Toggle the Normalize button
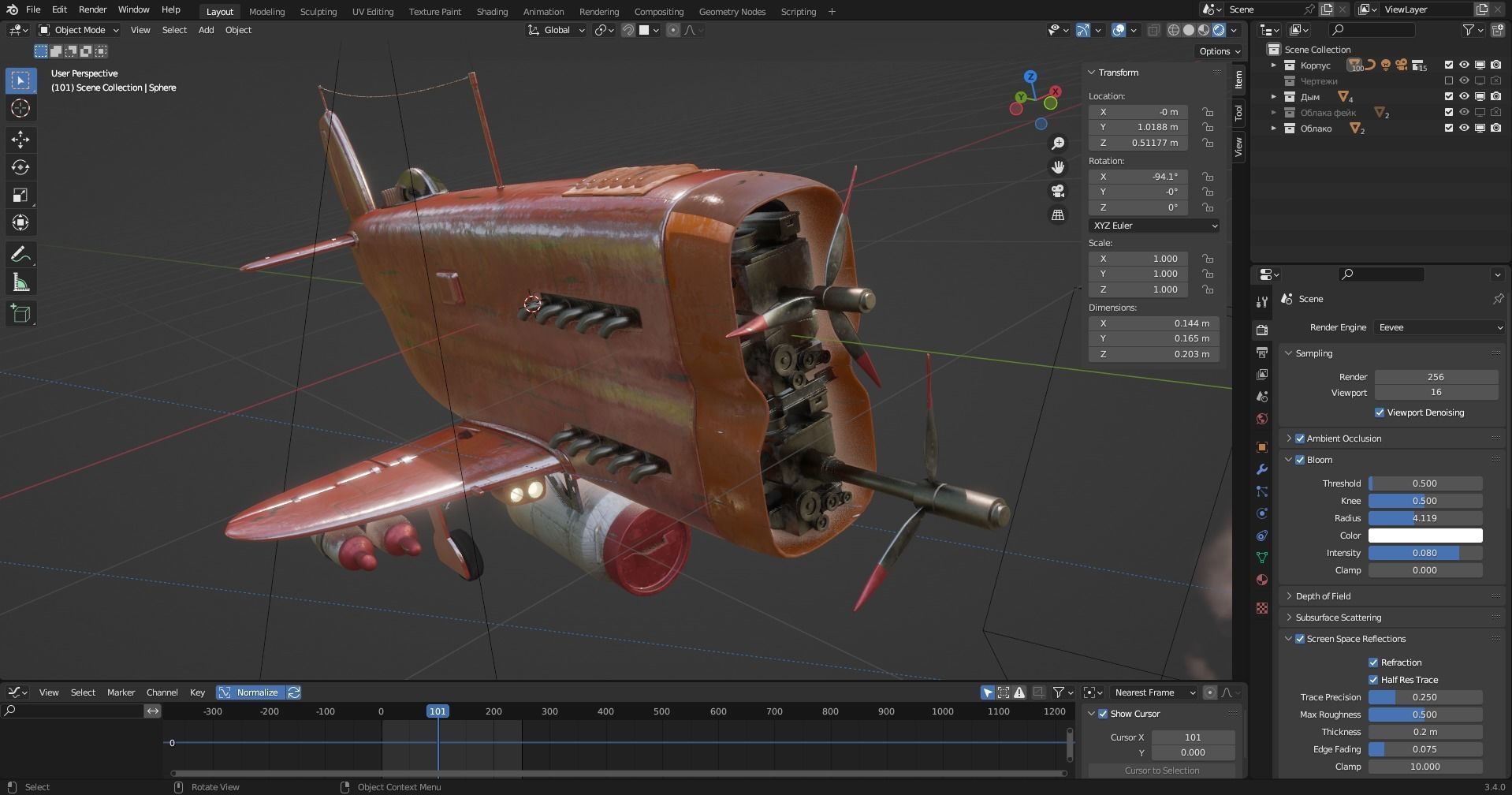1512x795 pixels. point(250,692)
